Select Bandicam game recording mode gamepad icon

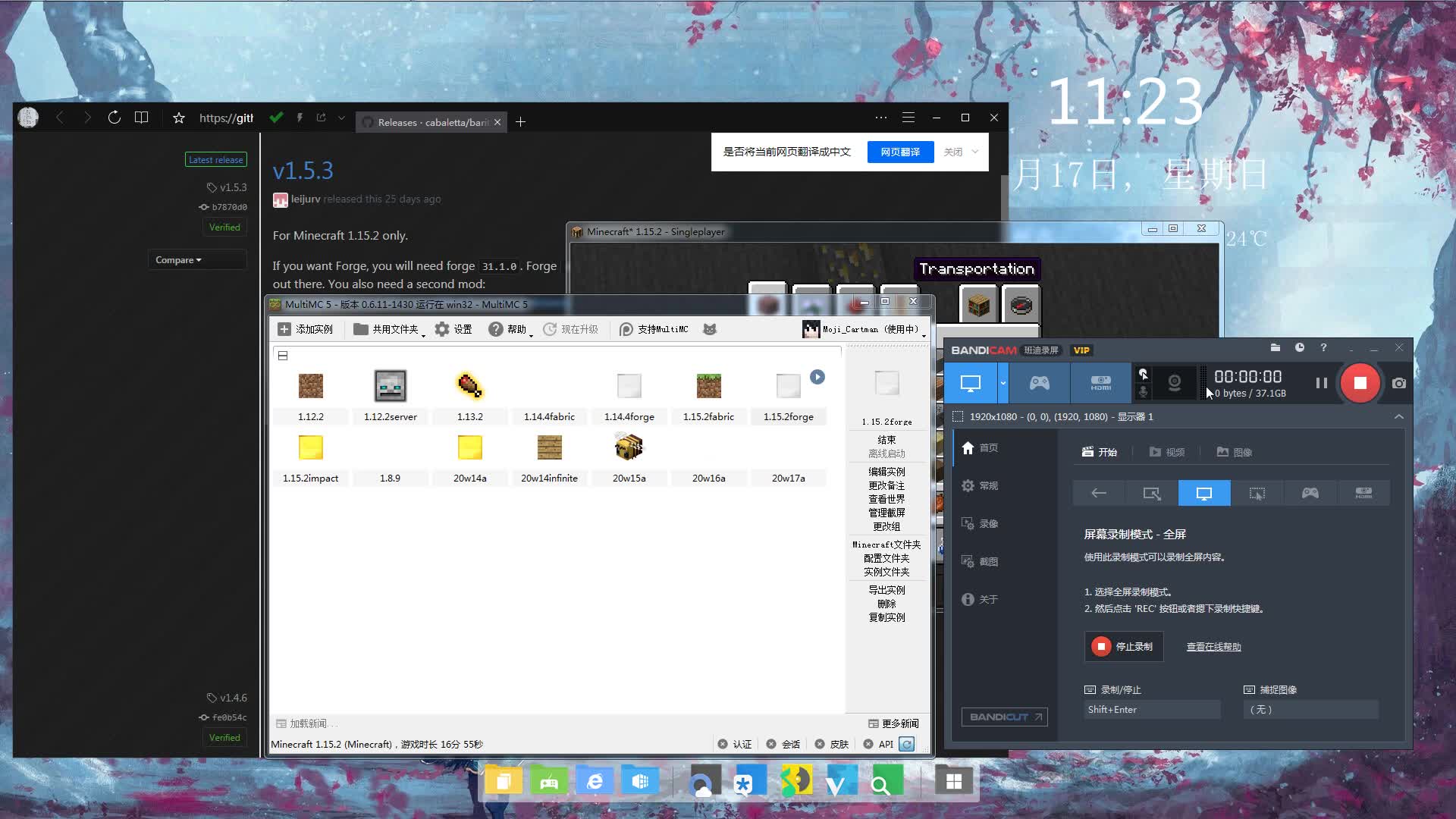[x=1039, y=383]
